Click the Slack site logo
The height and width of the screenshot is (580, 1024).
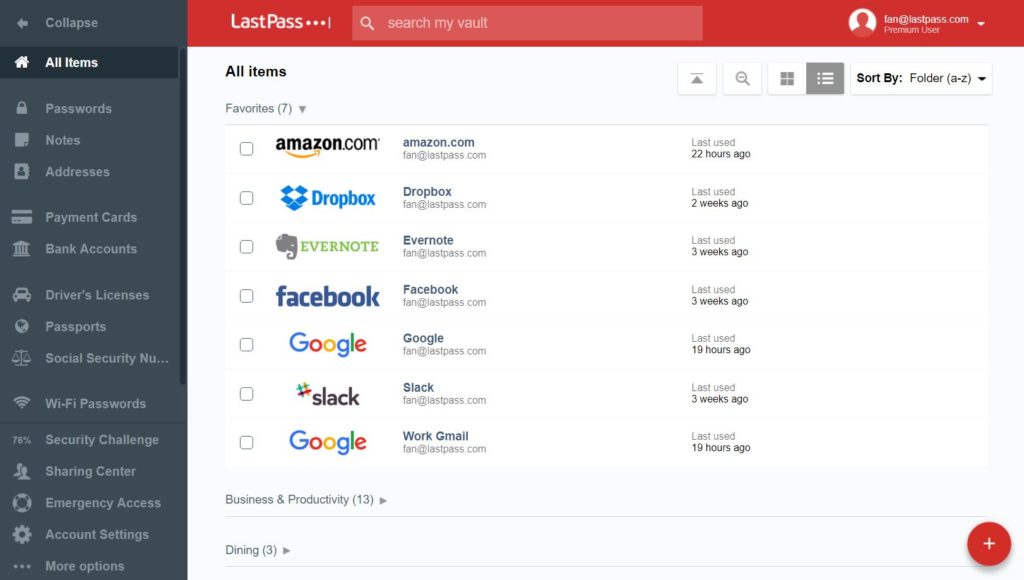(327, 394)
